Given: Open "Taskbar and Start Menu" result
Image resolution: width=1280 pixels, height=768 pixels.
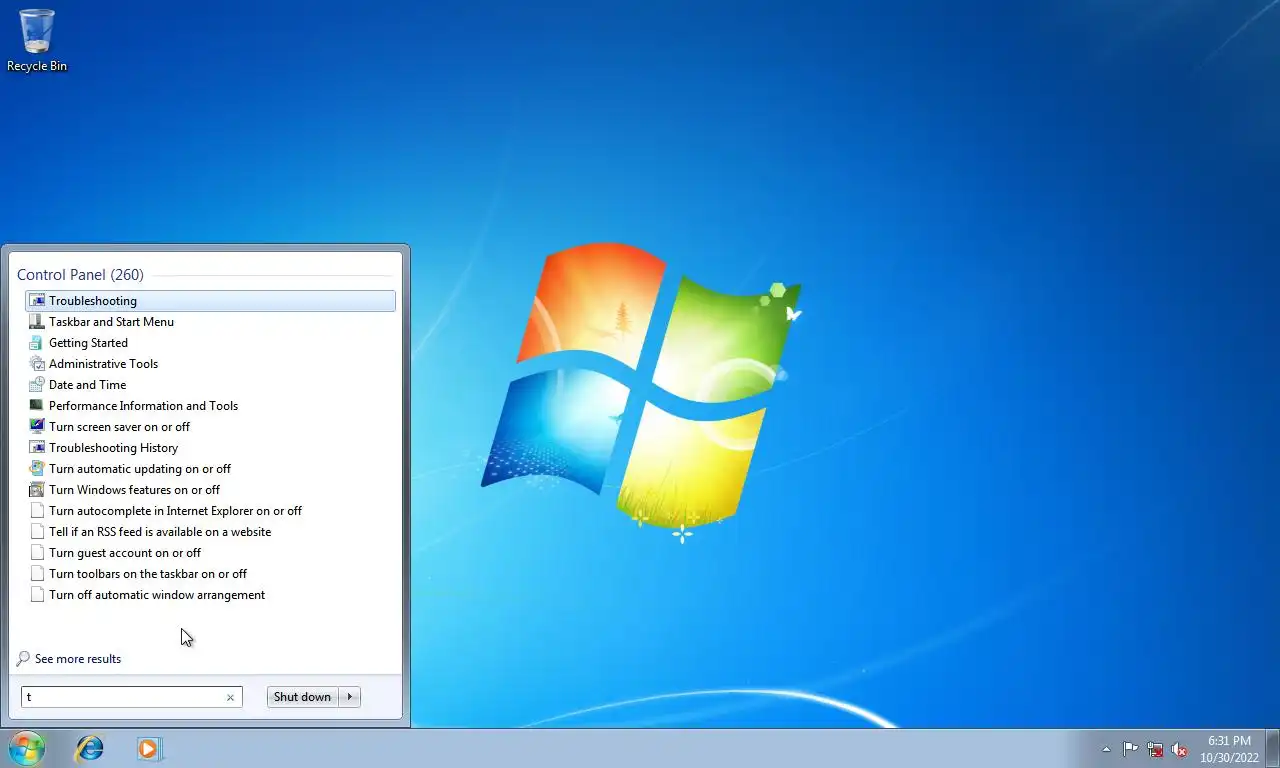Looking at the screenshot, I should tap(210, 322).
